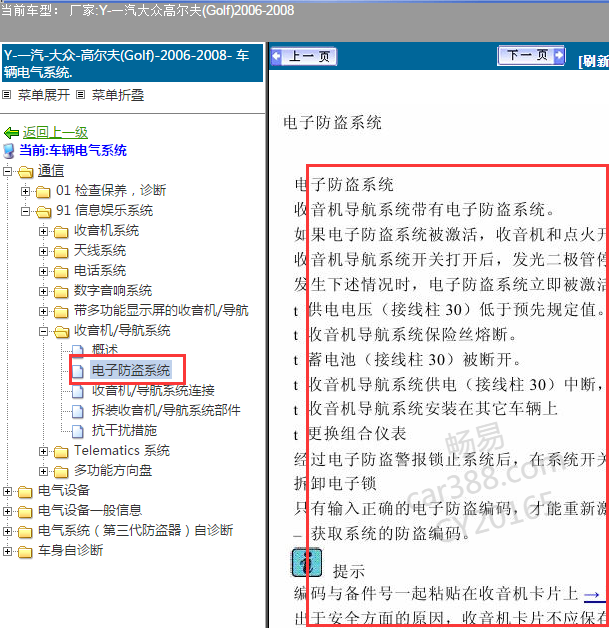This screenshot has width=609, height=628.
Task: Expand the 电气设备 node
Action: (7, 491)
